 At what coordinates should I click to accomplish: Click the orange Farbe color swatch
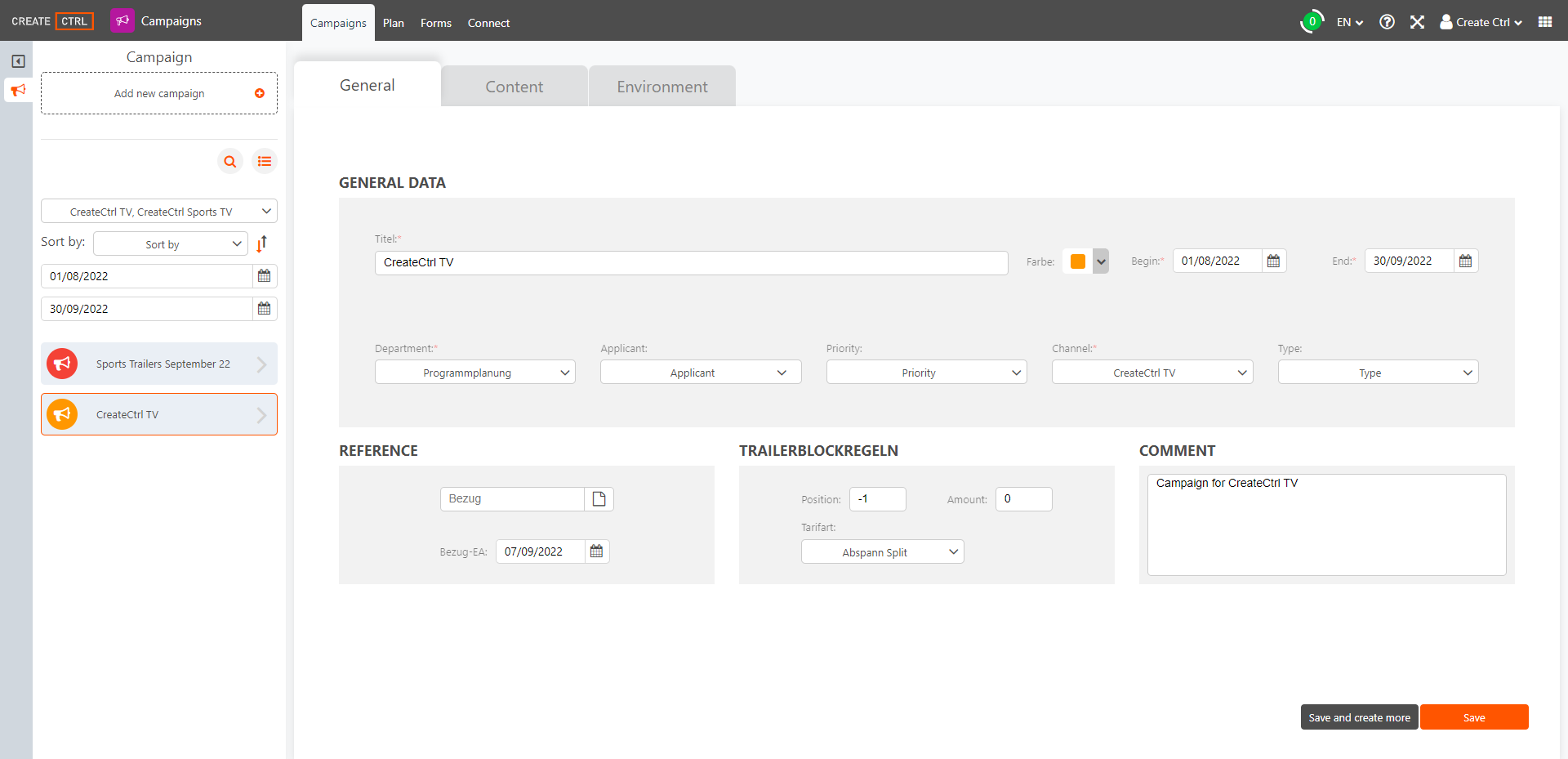tap(1078, 261)
